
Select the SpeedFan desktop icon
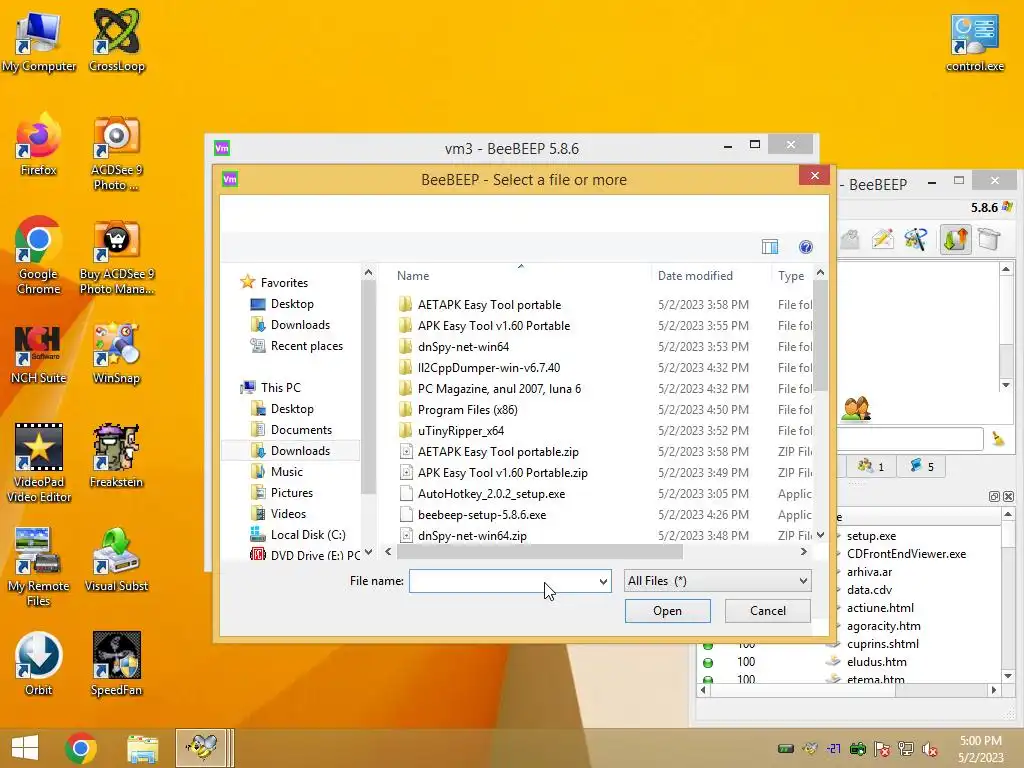tap(116, 664)
